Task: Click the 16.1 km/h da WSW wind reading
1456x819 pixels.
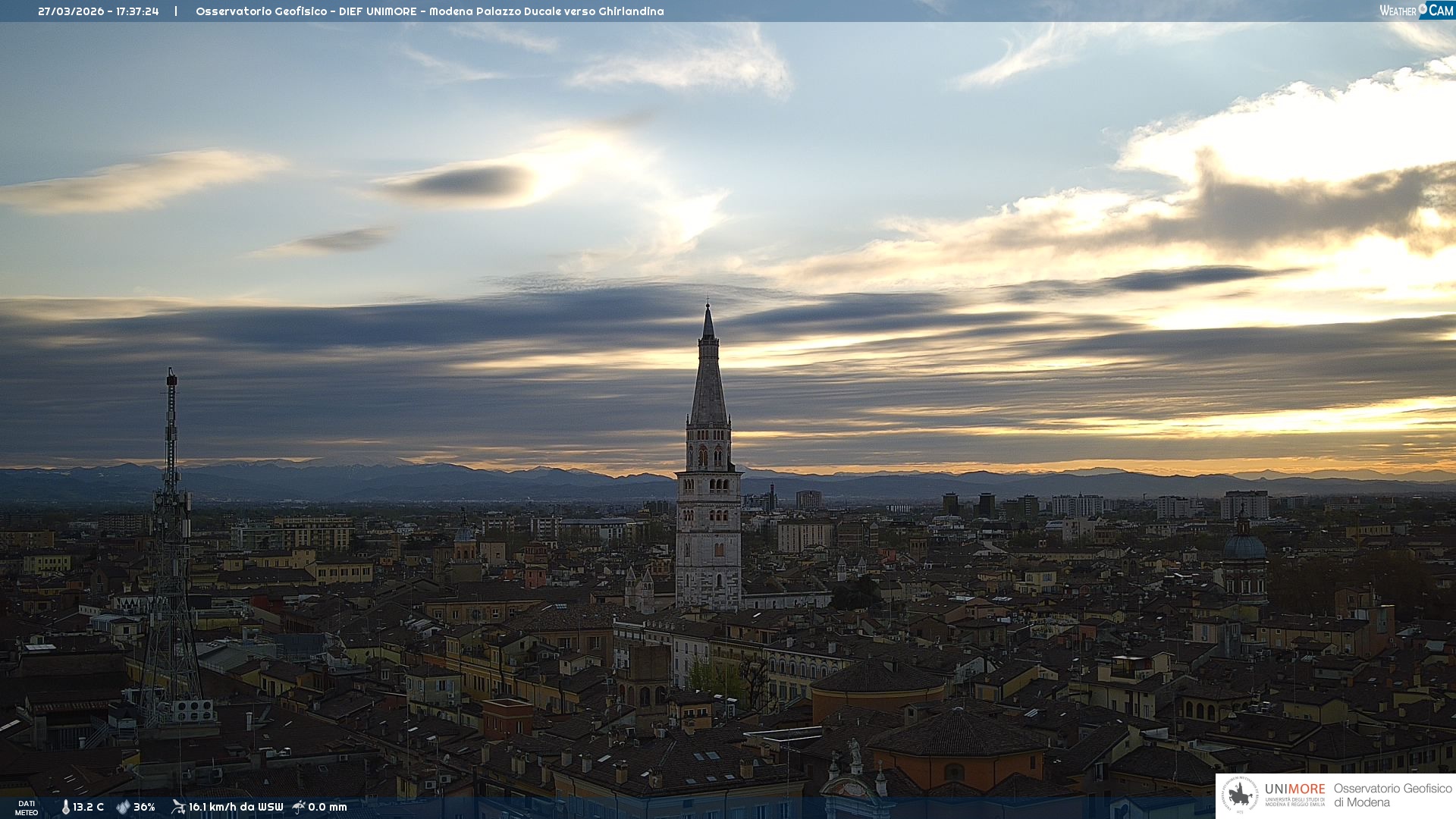Action: pos(236,807)
